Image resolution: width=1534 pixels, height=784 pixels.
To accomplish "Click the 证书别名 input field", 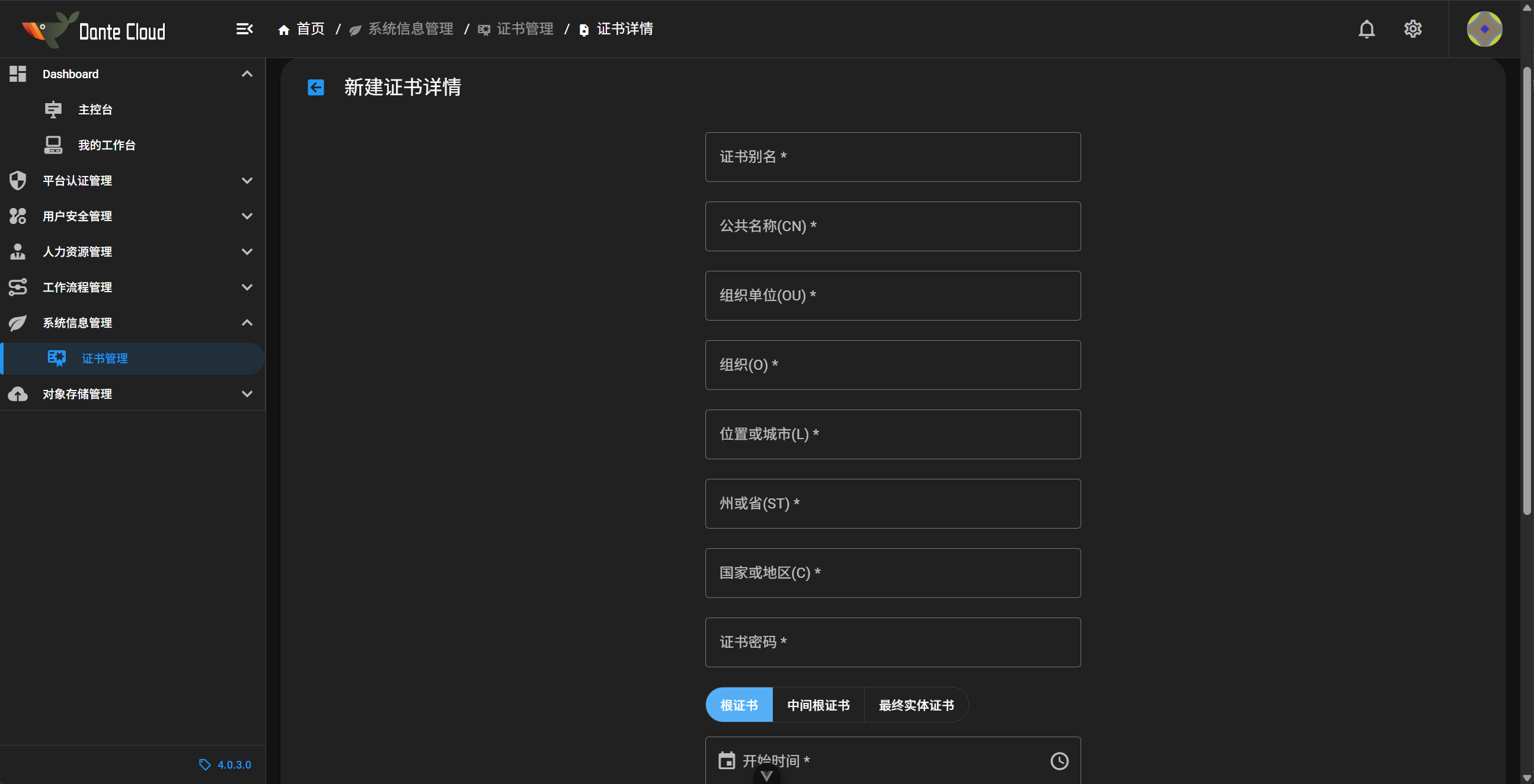I will tap(892, 157).
